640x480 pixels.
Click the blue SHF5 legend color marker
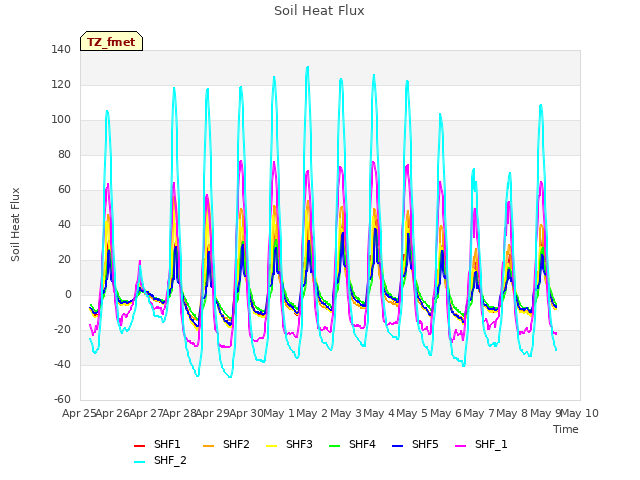(397, 446)
